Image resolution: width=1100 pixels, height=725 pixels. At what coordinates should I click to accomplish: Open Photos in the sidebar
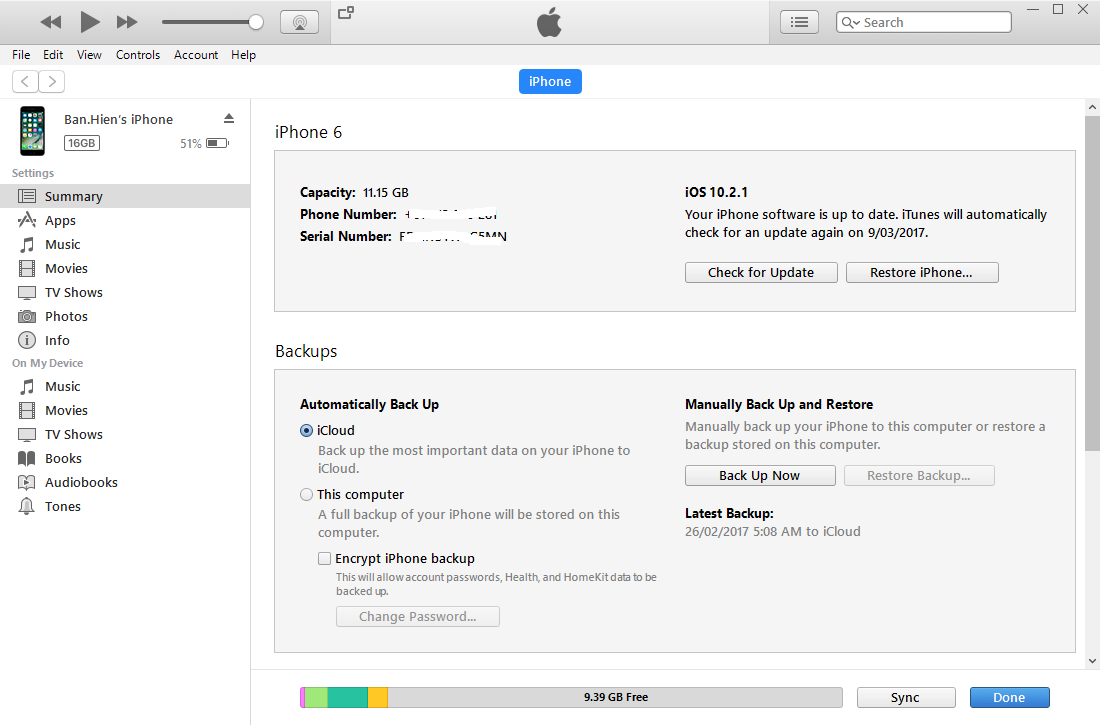(x=125, y=316)
